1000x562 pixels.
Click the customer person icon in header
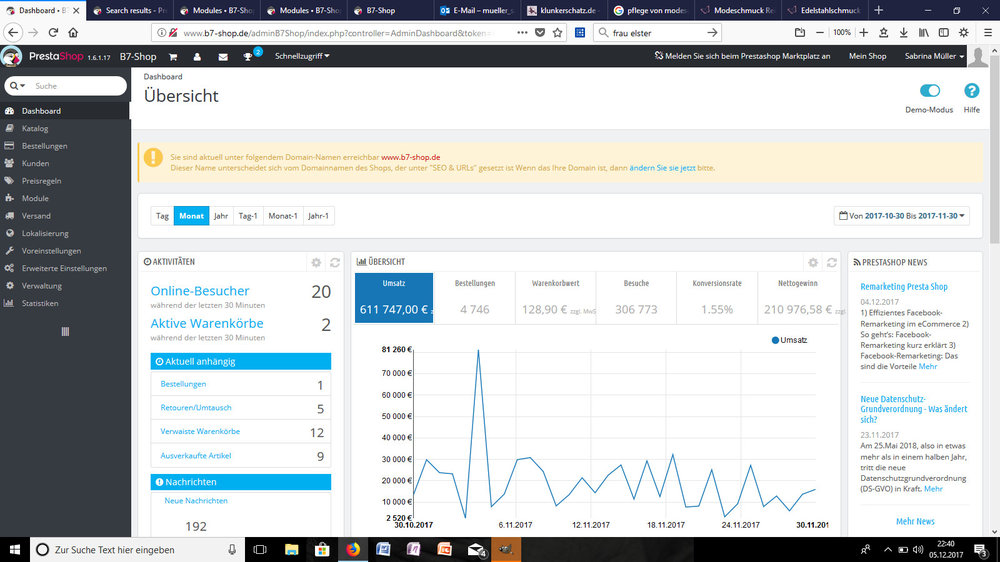[197, 57]
